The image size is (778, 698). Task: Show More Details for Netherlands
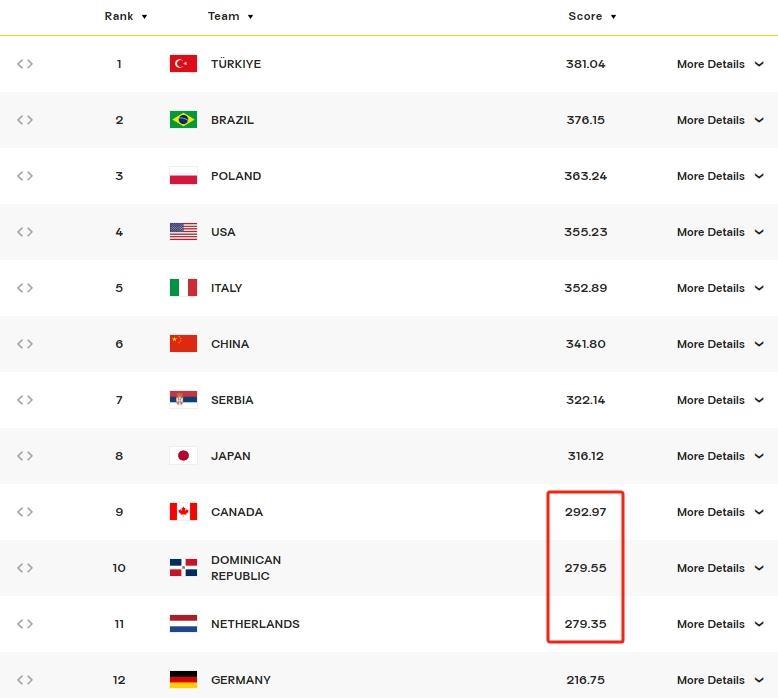tap(720, 624)
